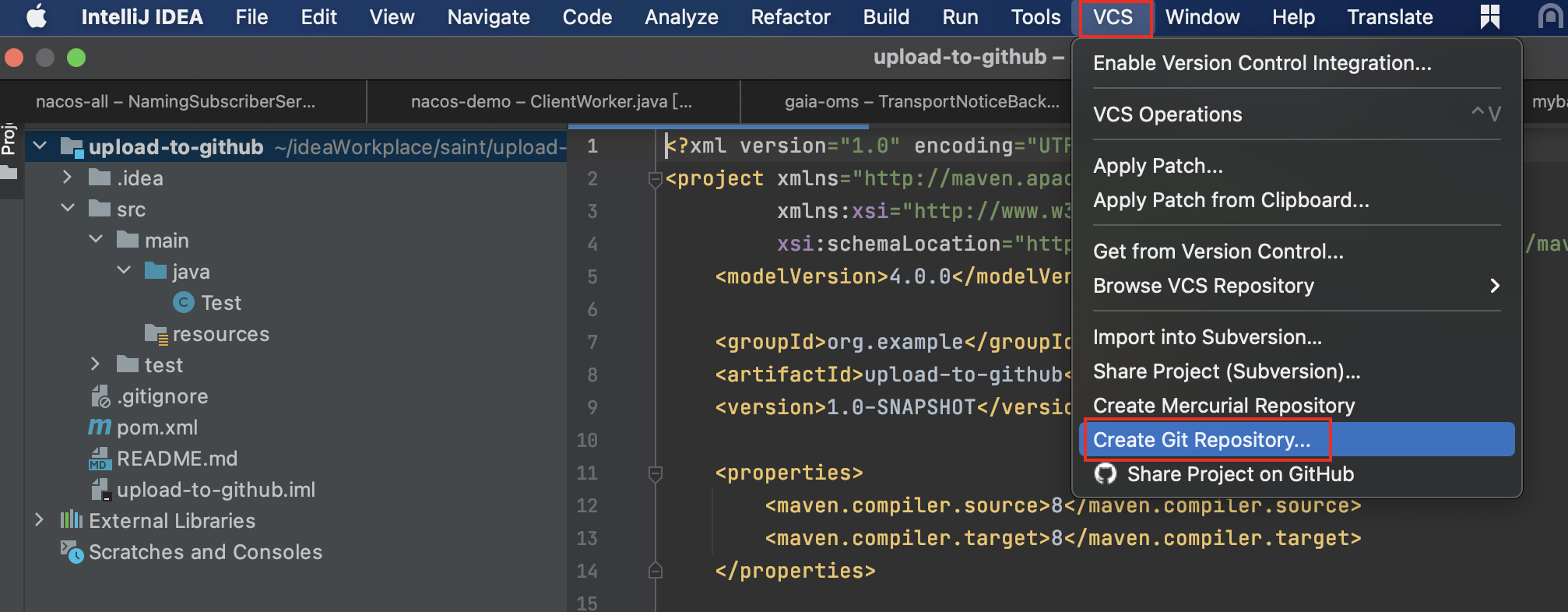Screen dimensions: 1568x612
Task: Click line number 5 in the gutter
Action: pos(592,277)
